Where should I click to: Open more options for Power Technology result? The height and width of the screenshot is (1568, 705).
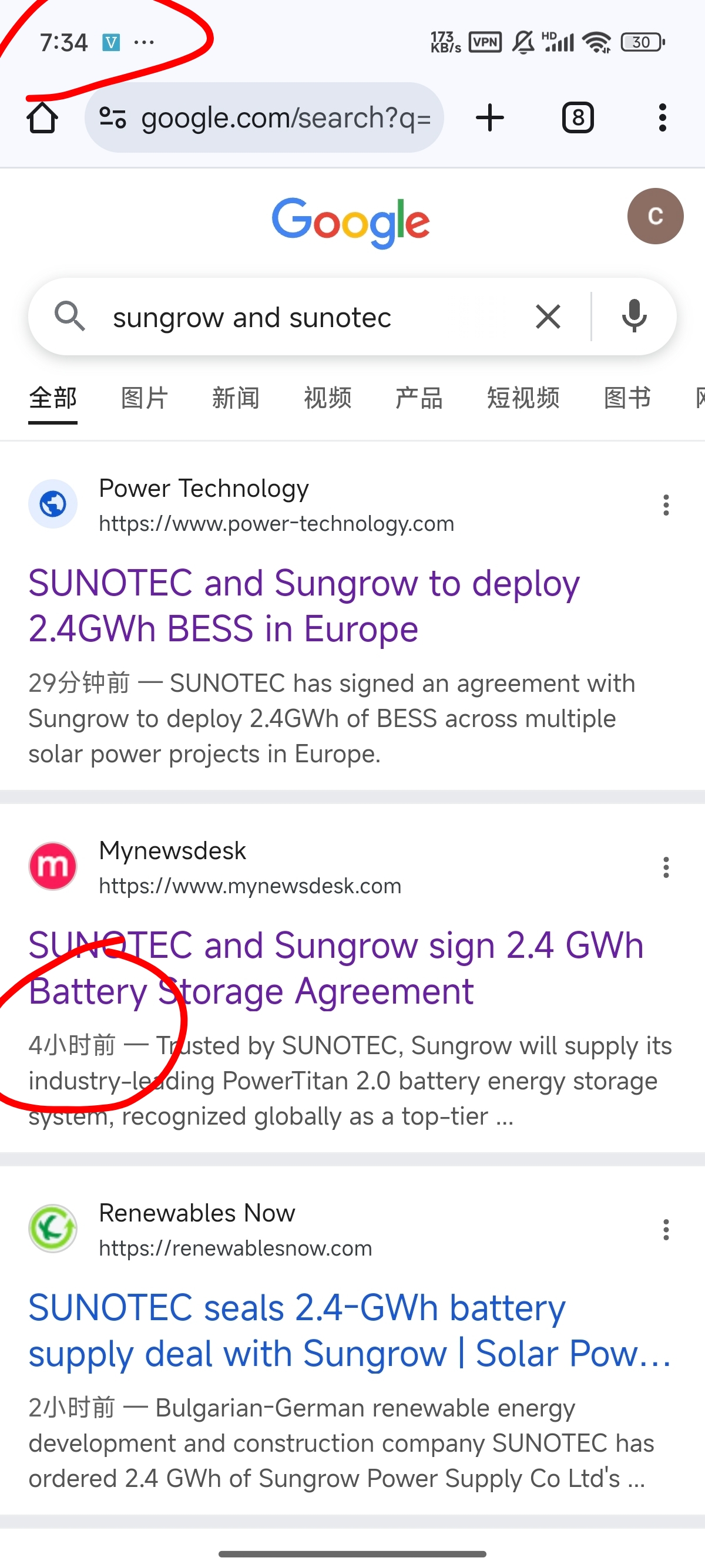(666, 505)
